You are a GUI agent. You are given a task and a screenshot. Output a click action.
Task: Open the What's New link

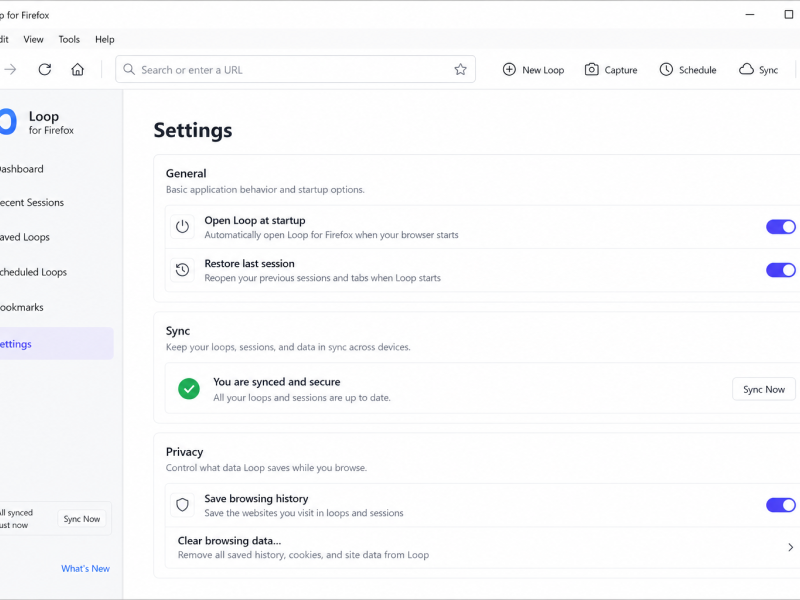[85, 568]
